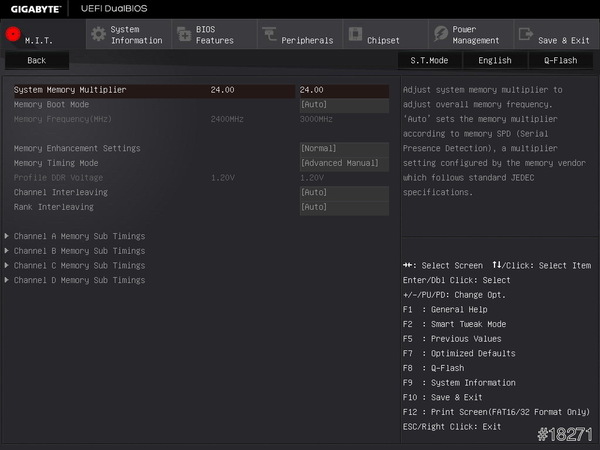Click the M.I.T. red circle icon
This screenshot has width=600, height=450.
tap(13, 34)
